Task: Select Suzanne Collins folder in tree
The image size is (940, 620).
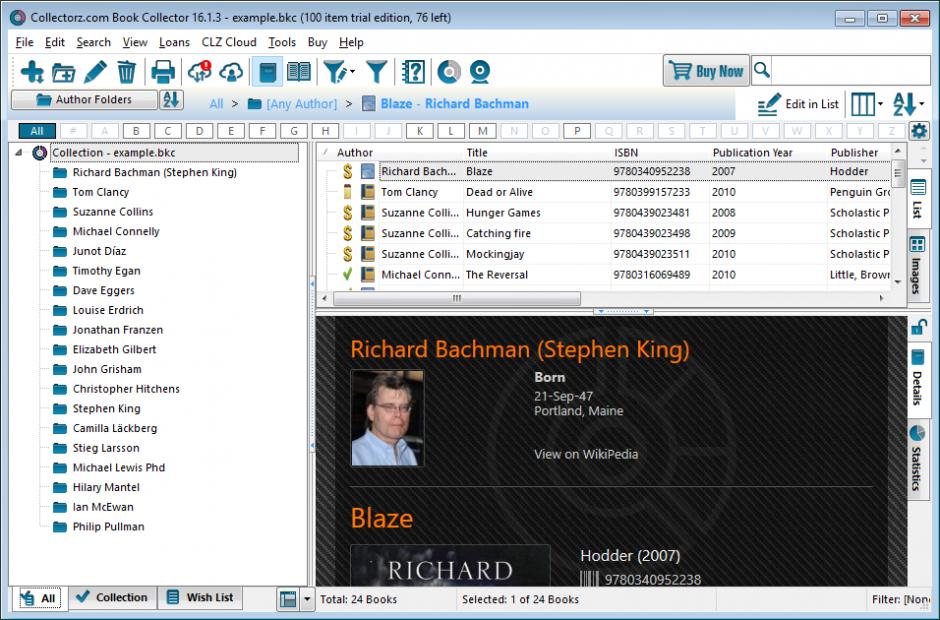Action: (113, 212)
